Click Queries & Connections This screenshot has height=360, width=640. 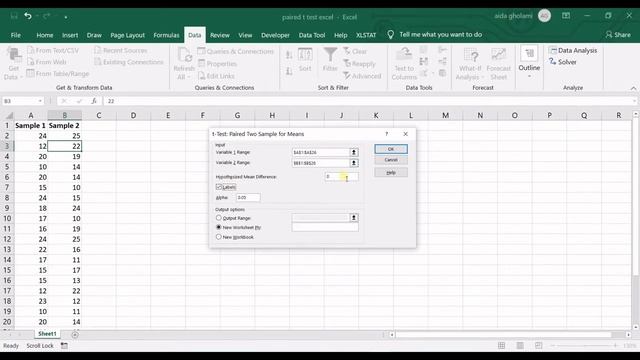tap(236, 51)
